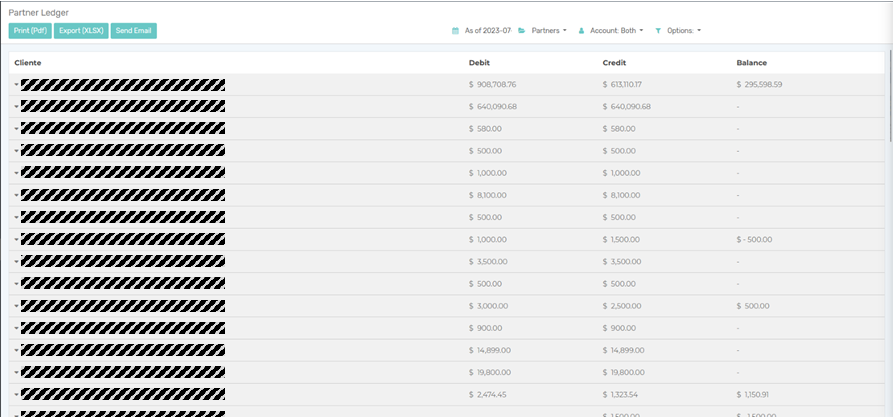This screenshot has width=894, height=417.
Task: Open the Account: Both dropdown
Action: click(616, 31)
